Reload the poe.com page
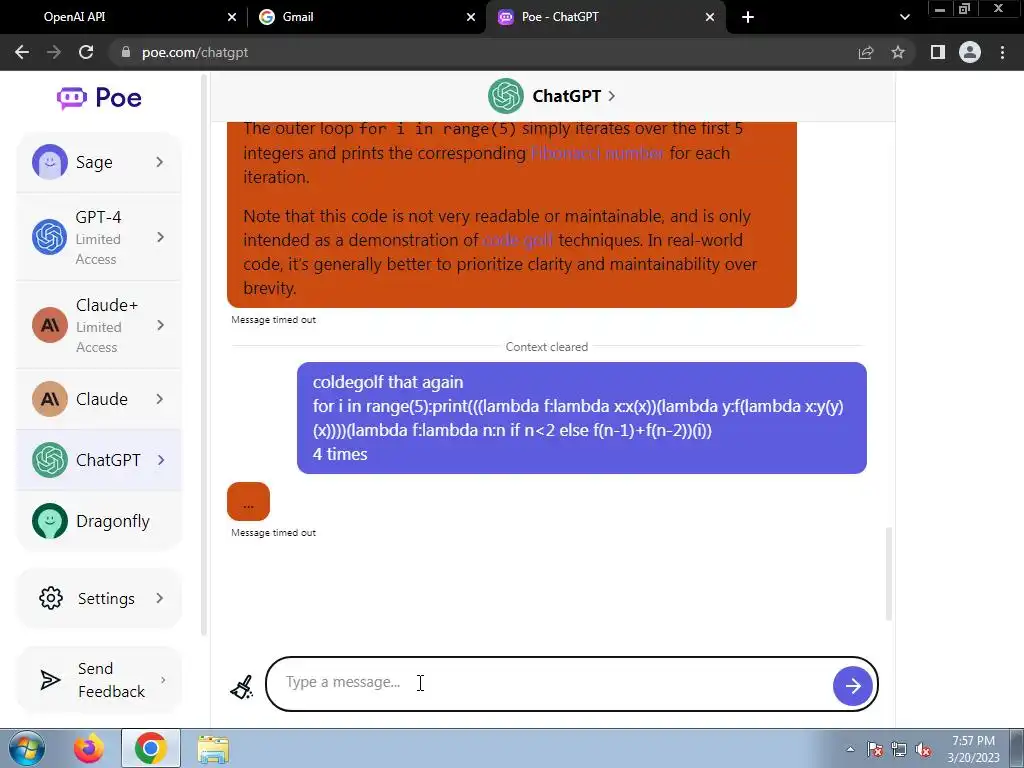The width and height of the screenshot is (1024, 768). coord(86,52)
